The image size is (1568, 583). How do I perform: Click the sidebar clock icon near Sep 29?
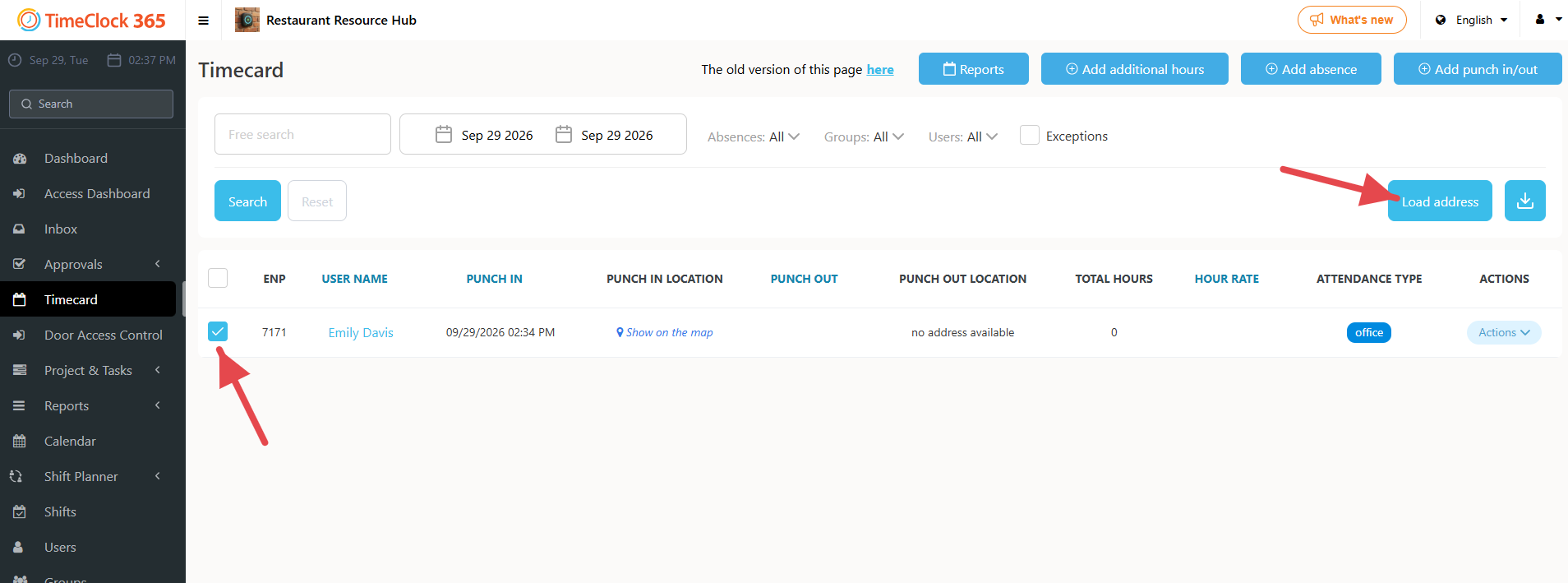pos(15,60)
